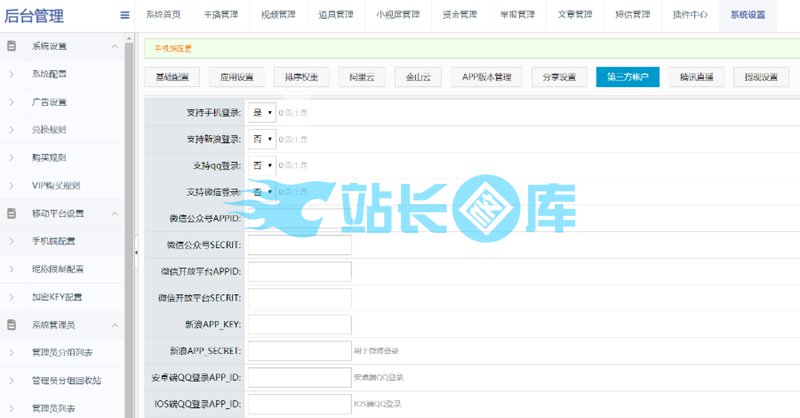The image size is (800, 418).
Task: Click the chevron icon before 管理员分组列表
Action: pyautogui.click(x=11, y=353)
